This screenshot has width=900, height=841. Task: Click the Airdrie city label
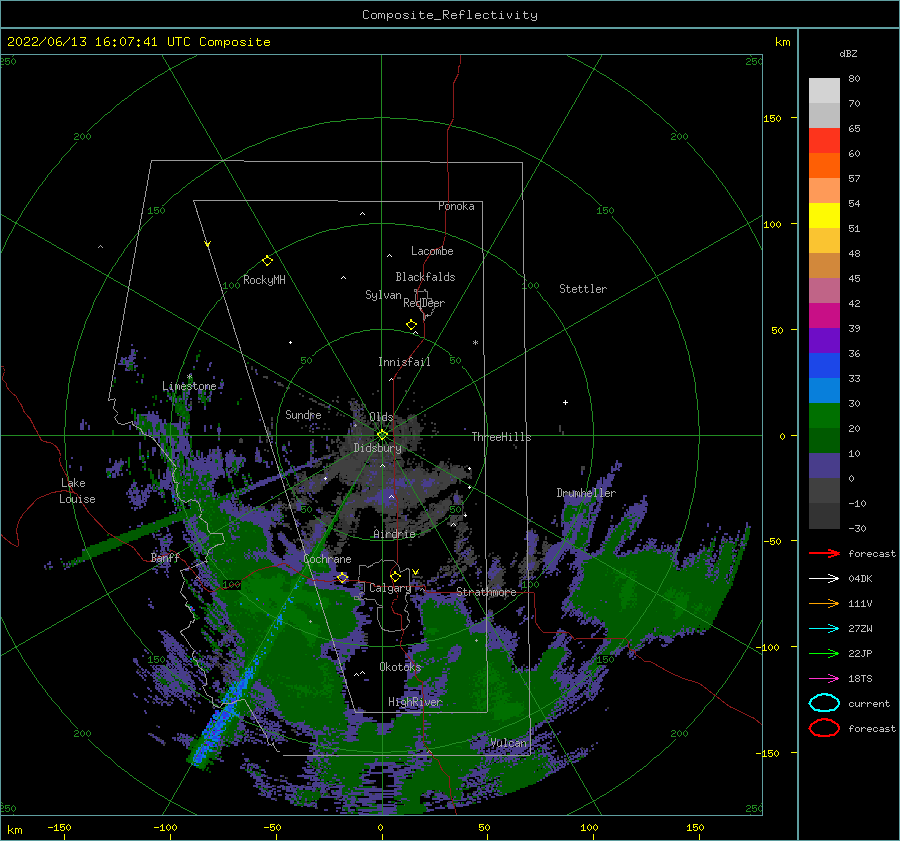click(x=394, y=534)
